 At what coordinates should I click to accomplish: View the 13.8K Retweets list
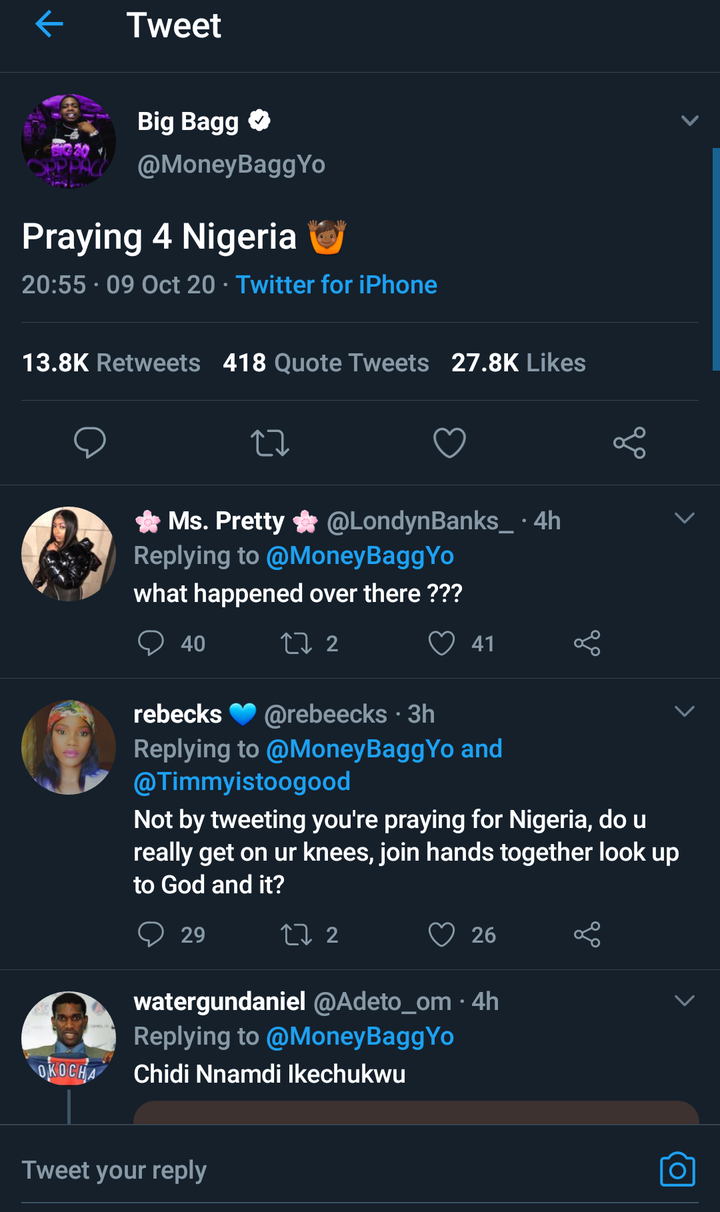(x=111, y=363)
